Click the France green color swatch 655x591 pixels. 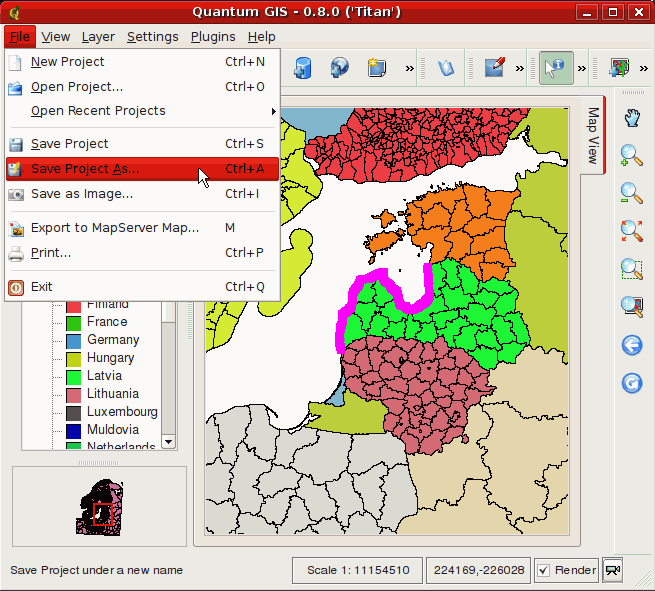click(x=74, y=323)
